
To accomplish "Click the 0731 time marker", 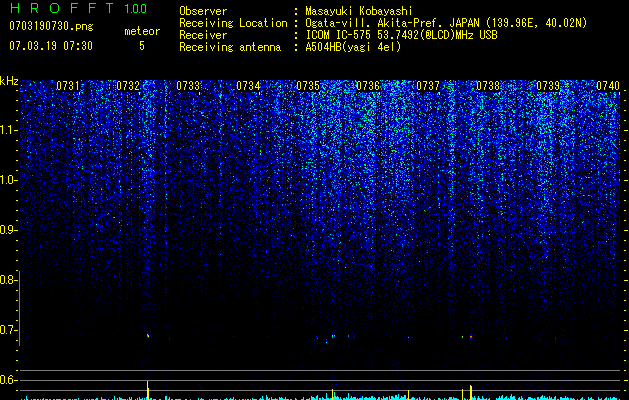I will pos(67,86).
